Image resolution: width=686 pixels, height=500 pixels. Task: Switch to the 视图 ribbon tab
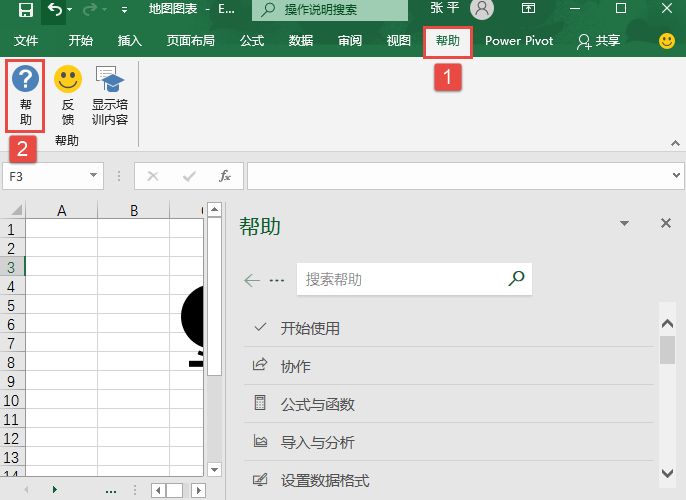[x=399, y=41]
